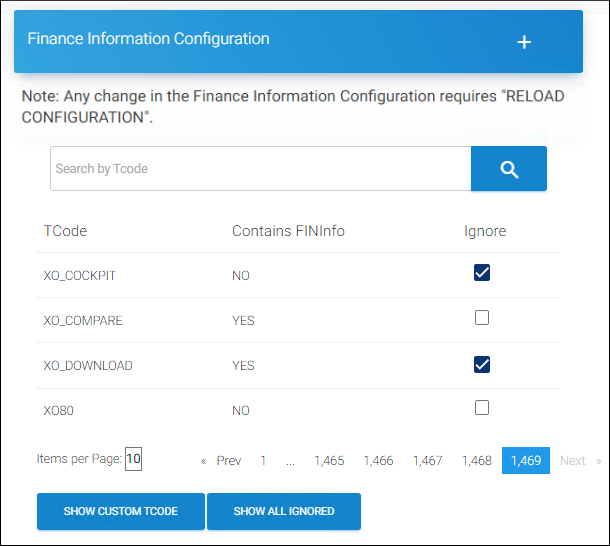
Task: Open page 1 of results
Action: click(263, 461)
